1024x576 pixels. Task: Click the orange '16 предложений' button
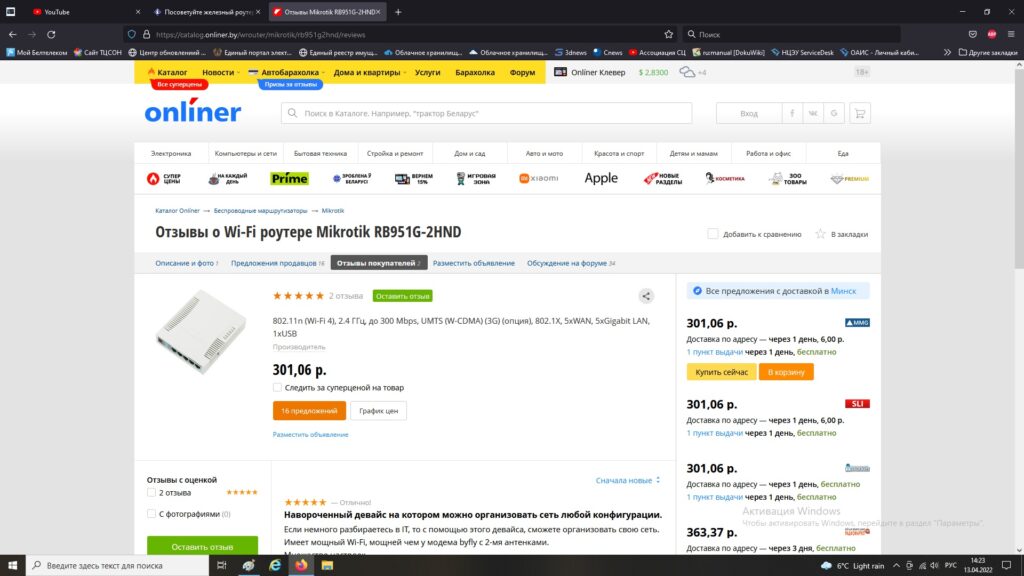point(309,411)
